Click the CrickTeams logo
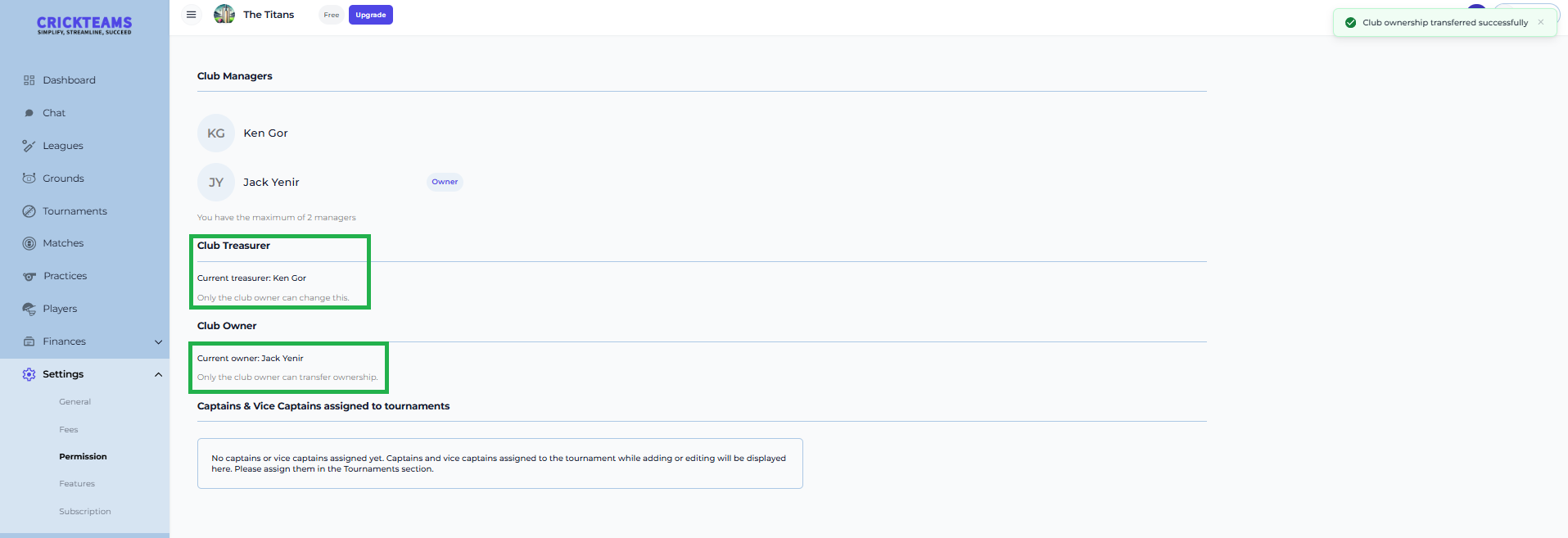Viewport: 1568px width, 538px height. click(84, 25)
